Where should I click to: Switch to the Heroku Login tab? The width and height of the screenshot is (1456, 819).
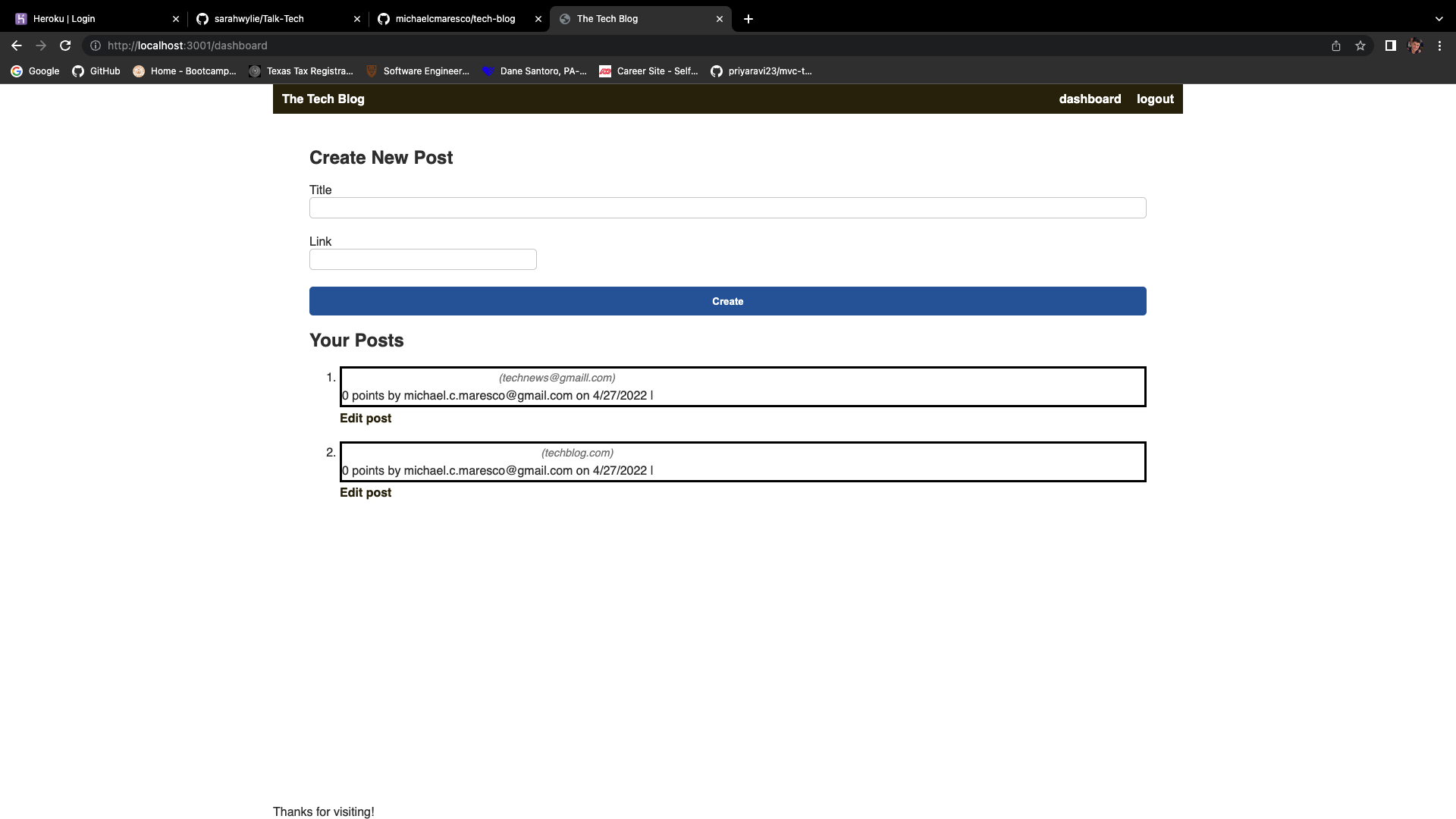click(91, 19)
